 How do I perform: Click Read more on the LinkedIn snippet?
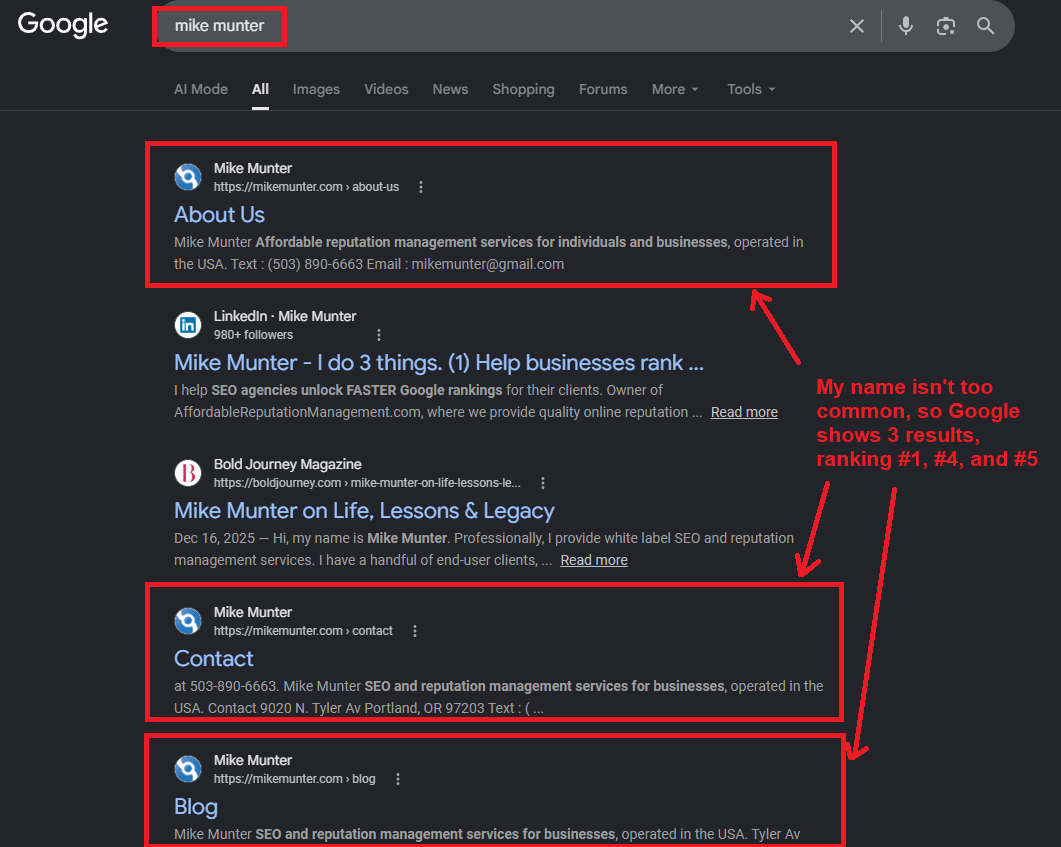click(744, 412)
